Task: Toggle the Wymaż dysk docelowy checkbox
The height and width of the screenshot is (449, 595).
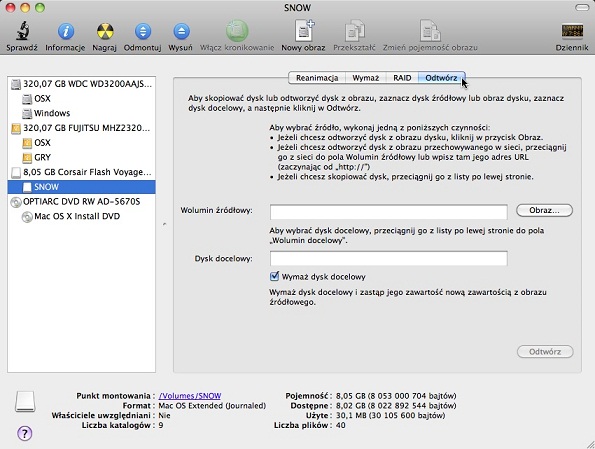Action: [274, 276]
